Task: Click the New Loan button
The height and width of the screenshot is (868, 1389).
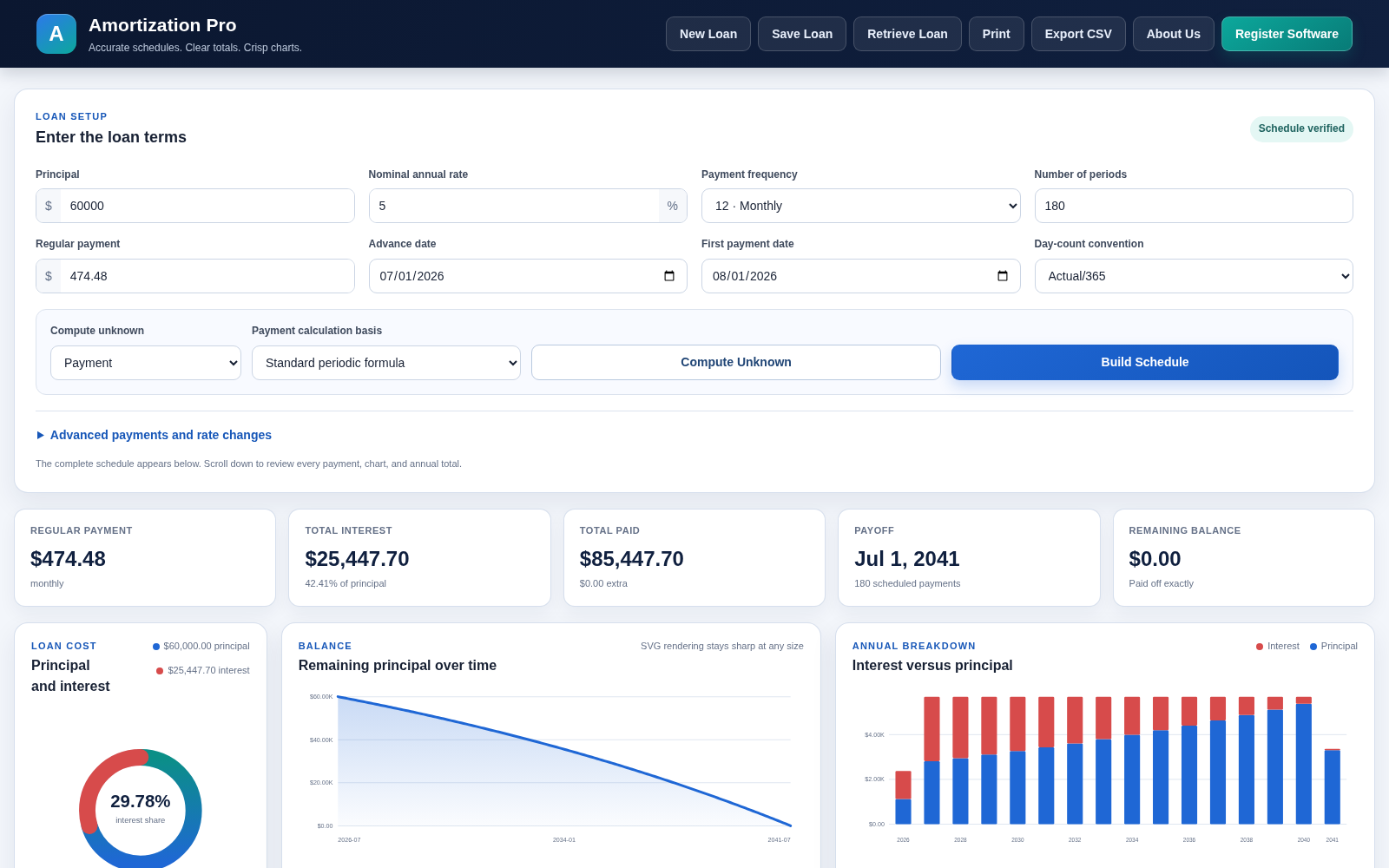Action: tap(708, 34)
